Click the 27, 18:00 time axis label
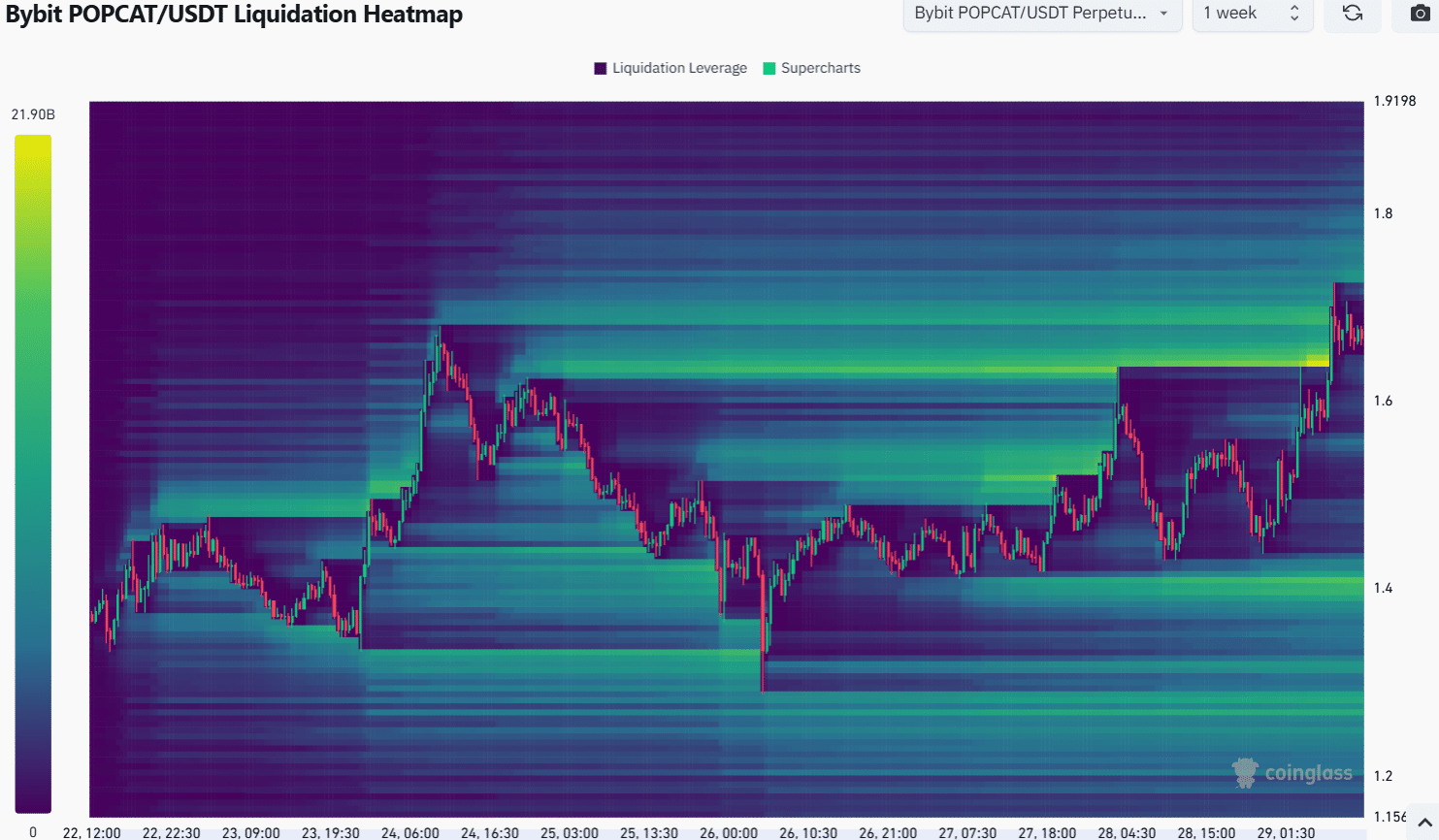This screenshot has height=840, width=1439. coord(1047,832)
